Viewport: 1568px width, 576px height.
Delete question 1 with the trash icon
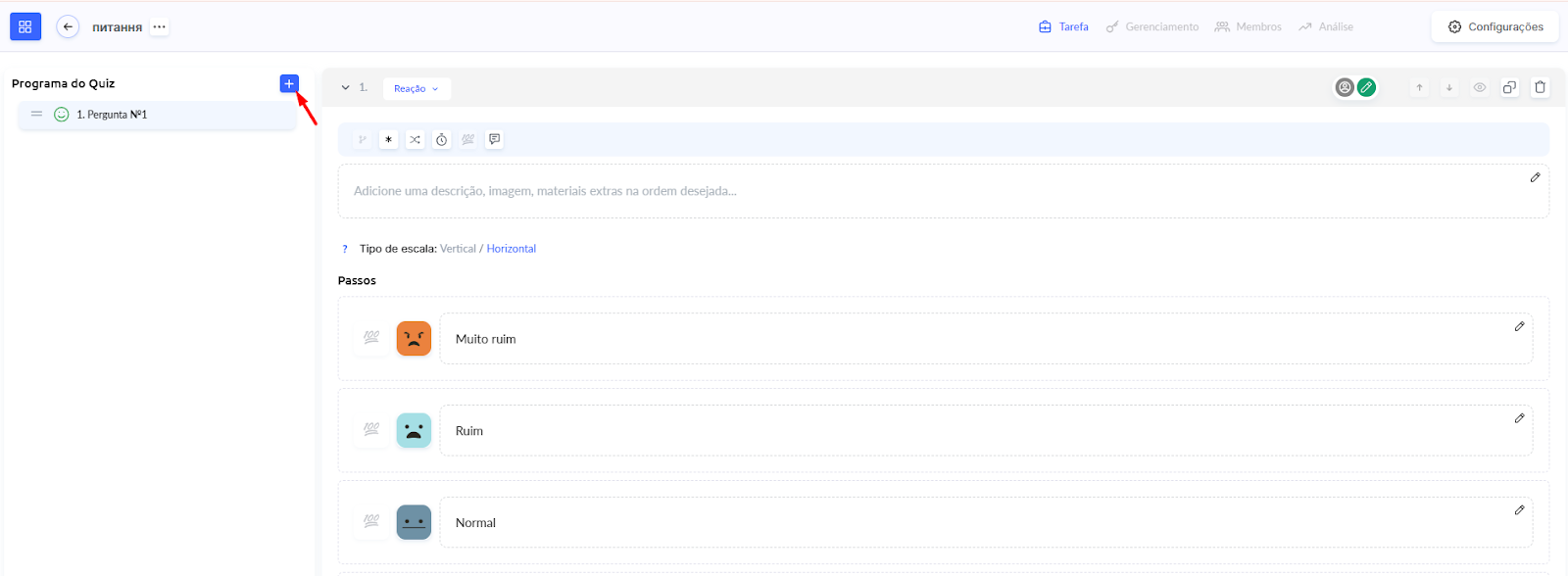click(1540, 87)
